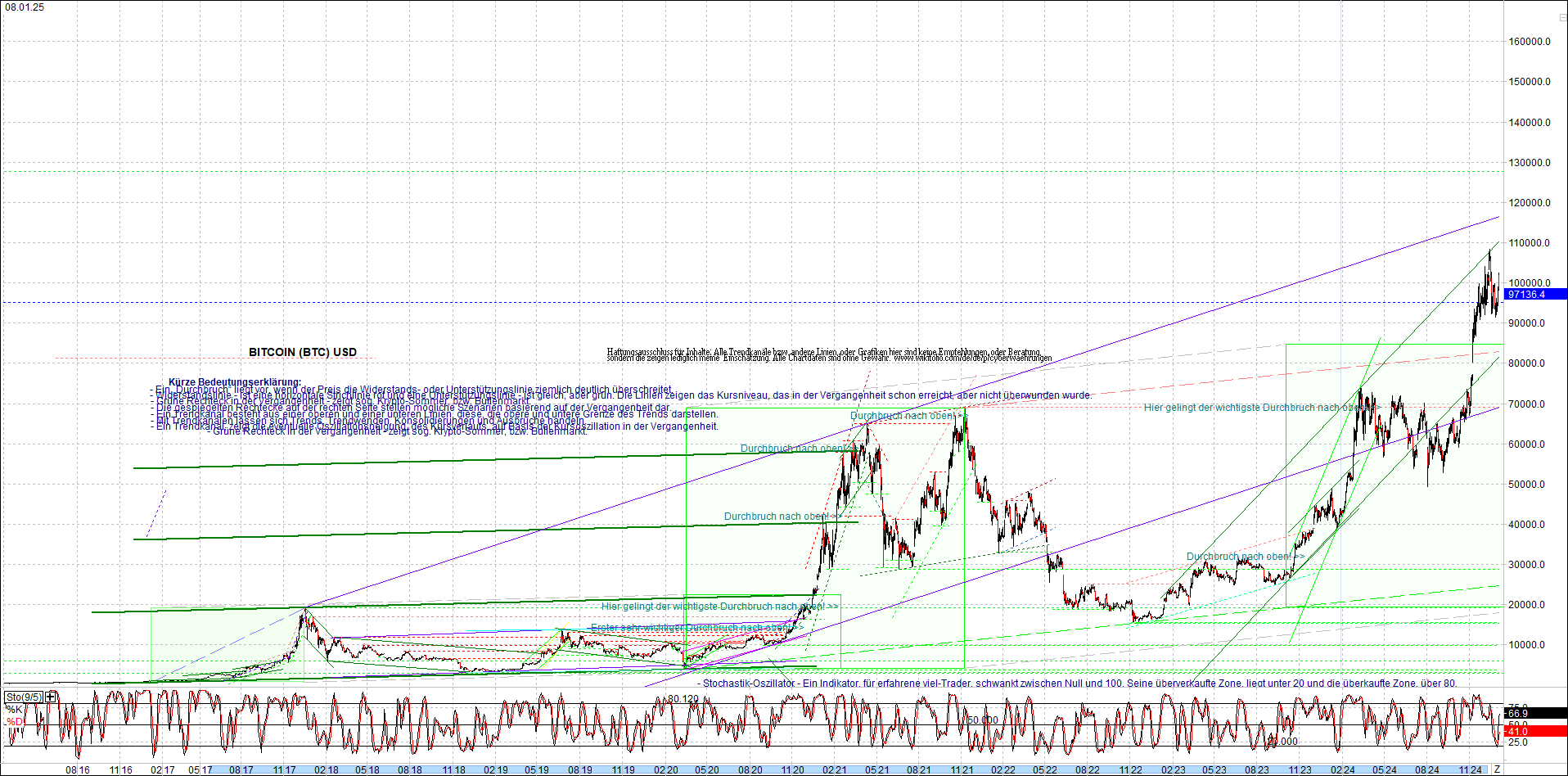Click the %K legend label
Viewport: 1568px width, 776px height.
[x=14, y=709]
